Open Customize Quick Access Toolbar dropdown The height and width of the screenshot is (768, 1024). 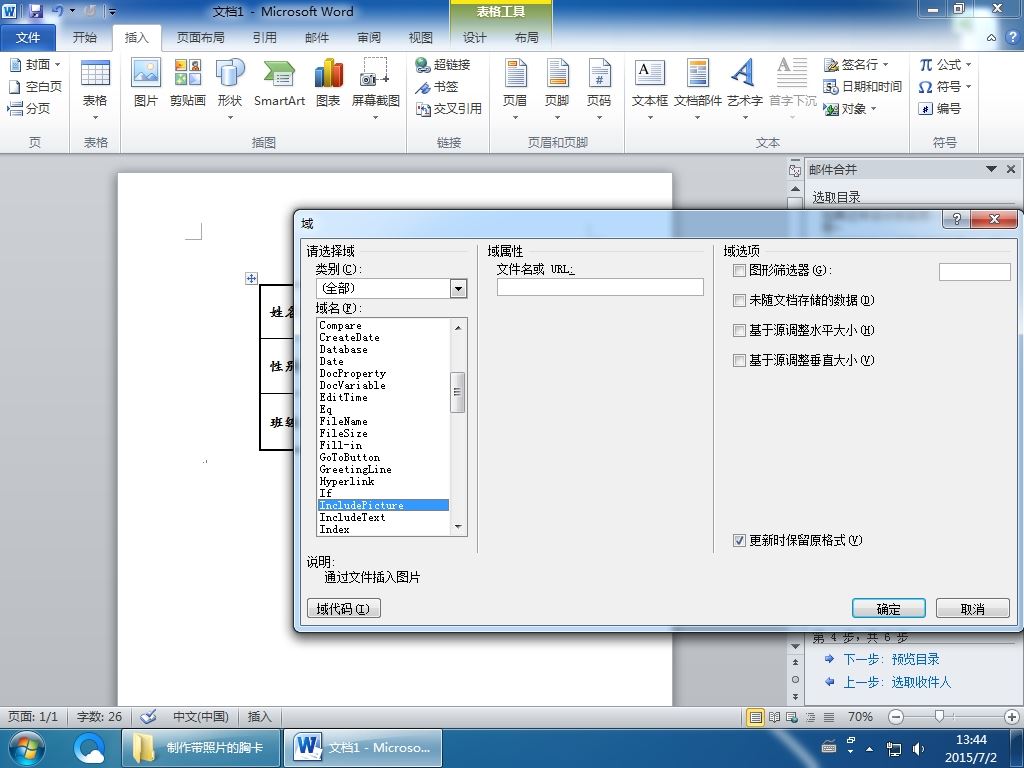coord(112,11)
